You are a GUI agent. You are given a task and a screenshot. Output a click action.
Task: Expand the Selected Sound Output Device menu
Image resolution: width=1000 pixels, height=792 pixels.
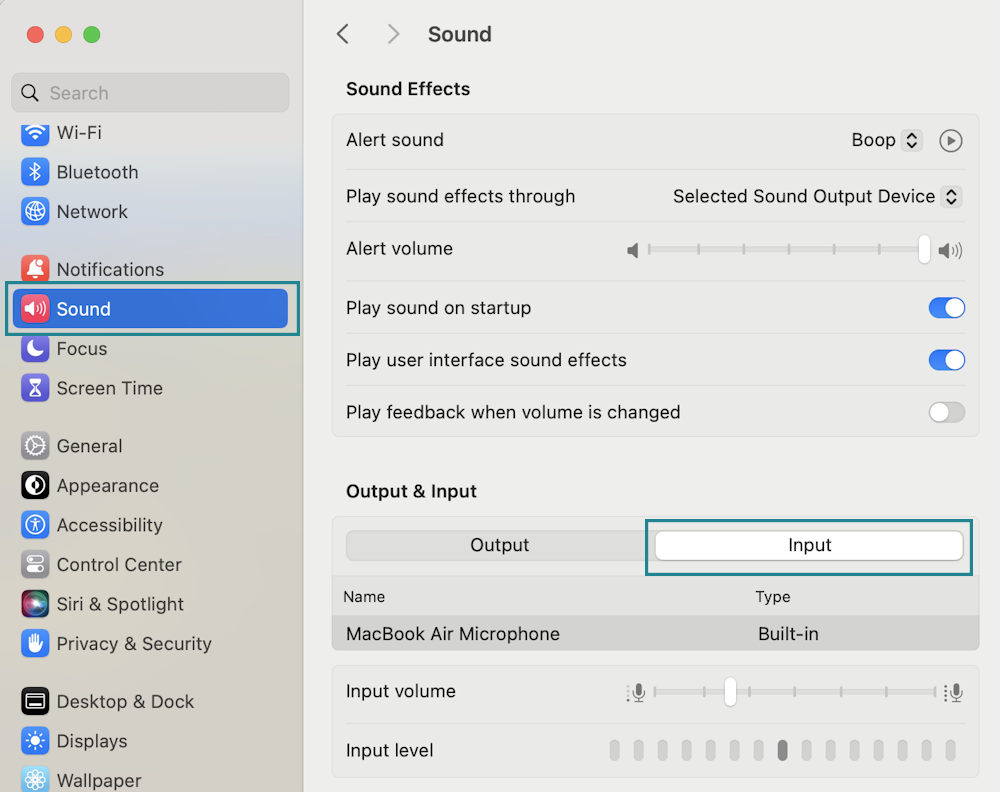(951, 197)
